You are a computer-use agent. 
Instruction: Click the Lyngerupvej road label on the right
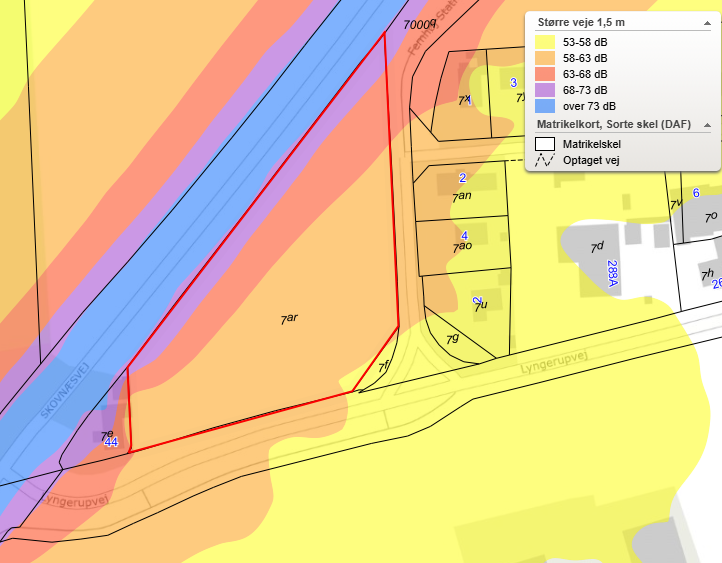click(x=549, y=368)
